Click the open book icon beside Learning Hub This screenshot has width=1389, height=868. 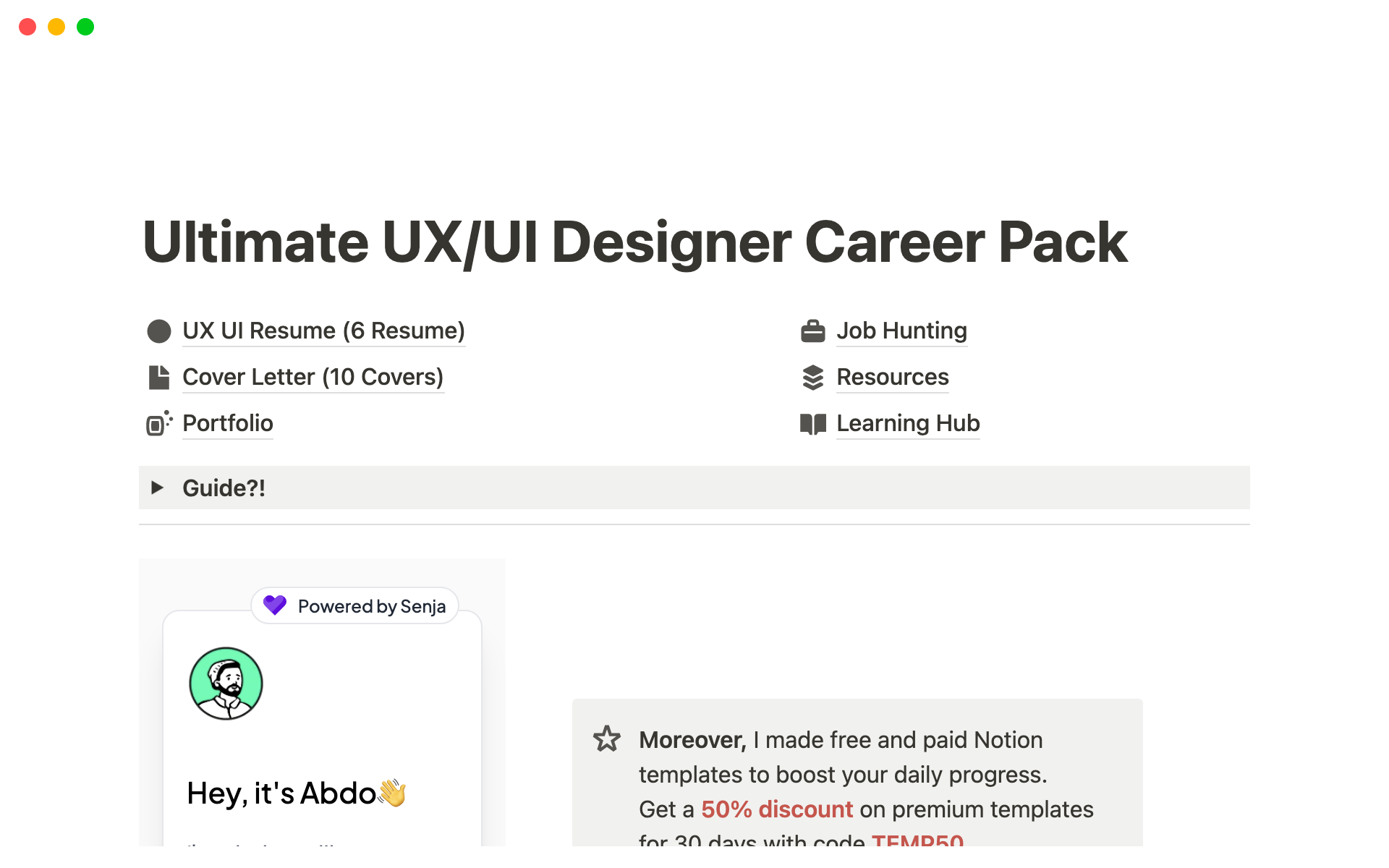(813, 424)
